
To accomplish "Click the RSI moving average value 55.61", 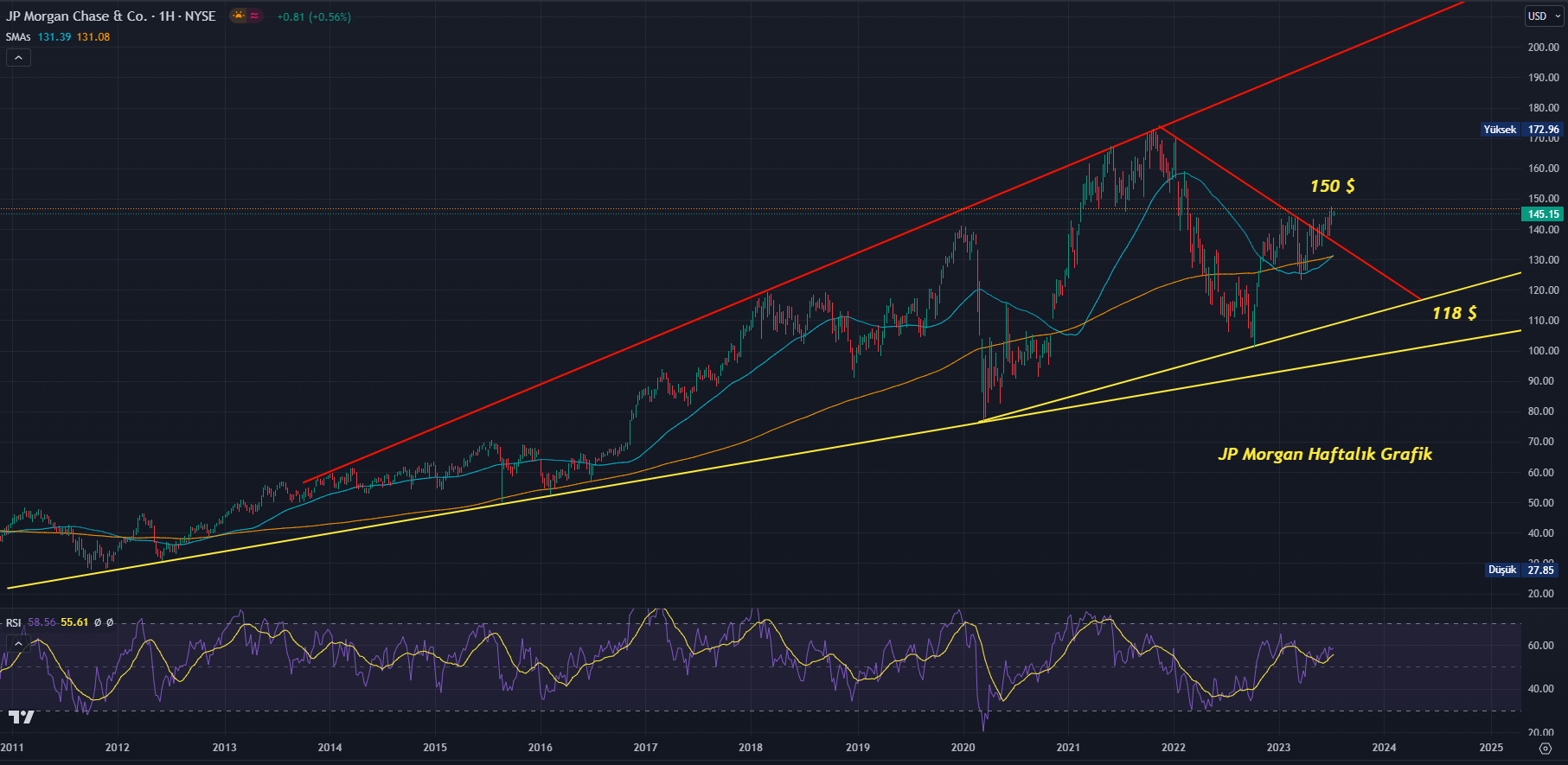I will click(x=74, y=622).
